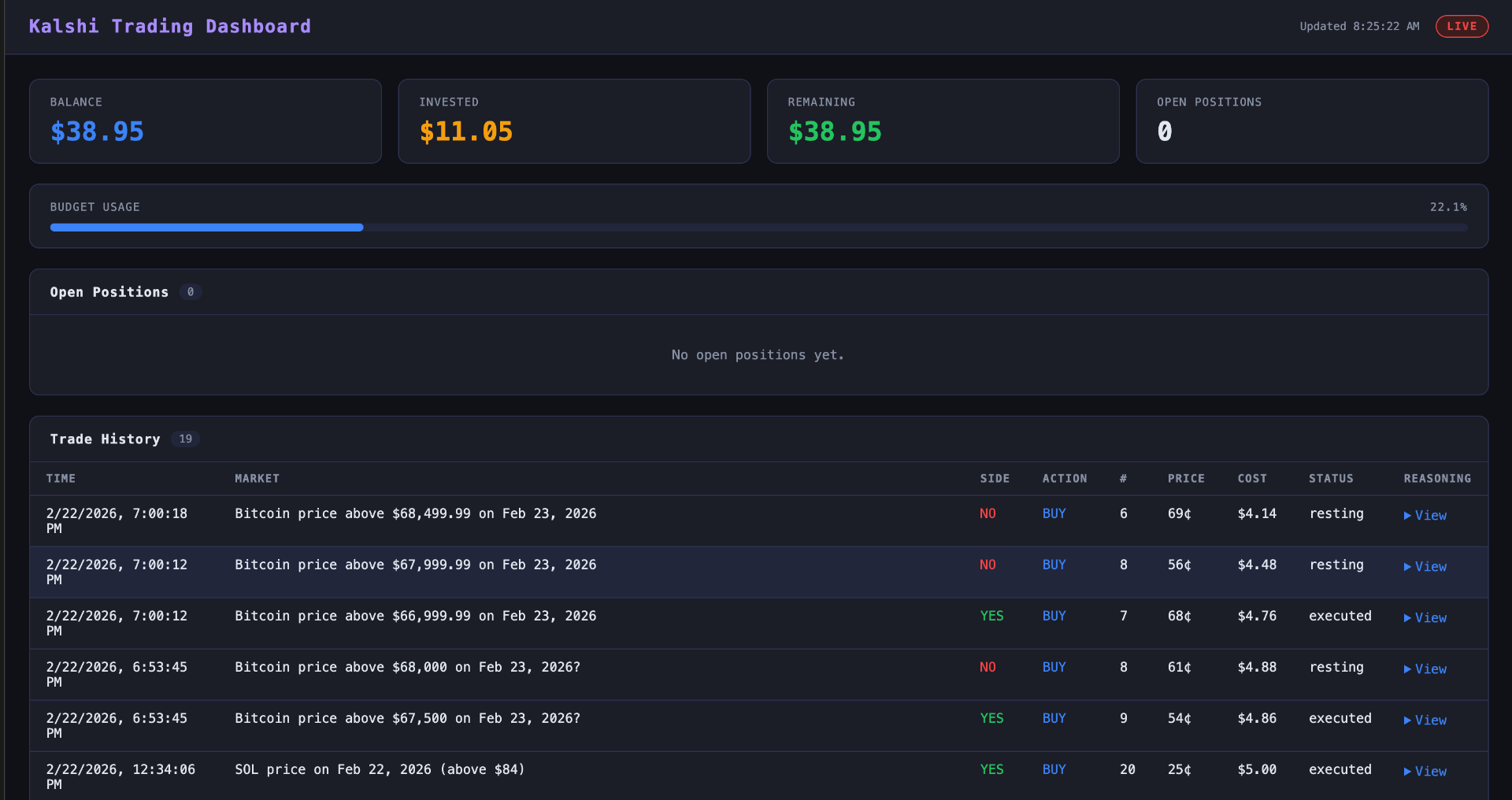Viewport: 1512px width, 800px height.
Task: Click the timestamp of the $68,000 Bitcoin trade
Action: [117, 674]
